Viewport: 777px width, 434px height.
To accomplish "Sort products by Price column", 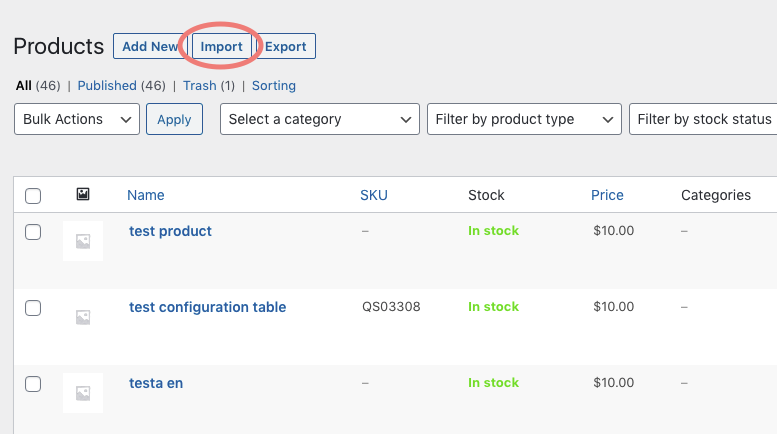I will tap(607, 195).
